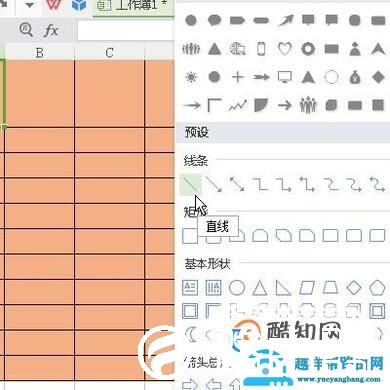This screenshot has height=390, width=390.
Task: Insert the right block arrow shape
Action: coord(190,384)
